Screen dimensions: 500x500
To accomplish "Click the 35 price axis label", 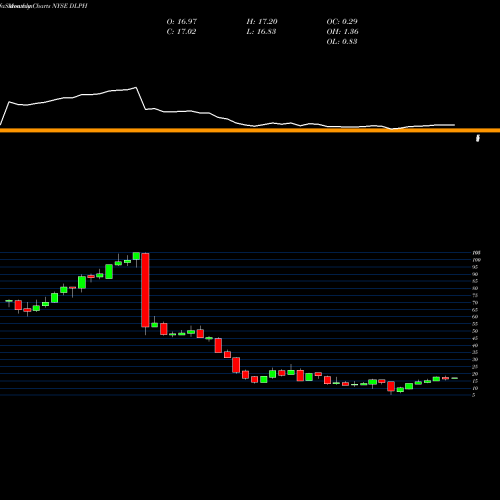I will click(475, 352).
